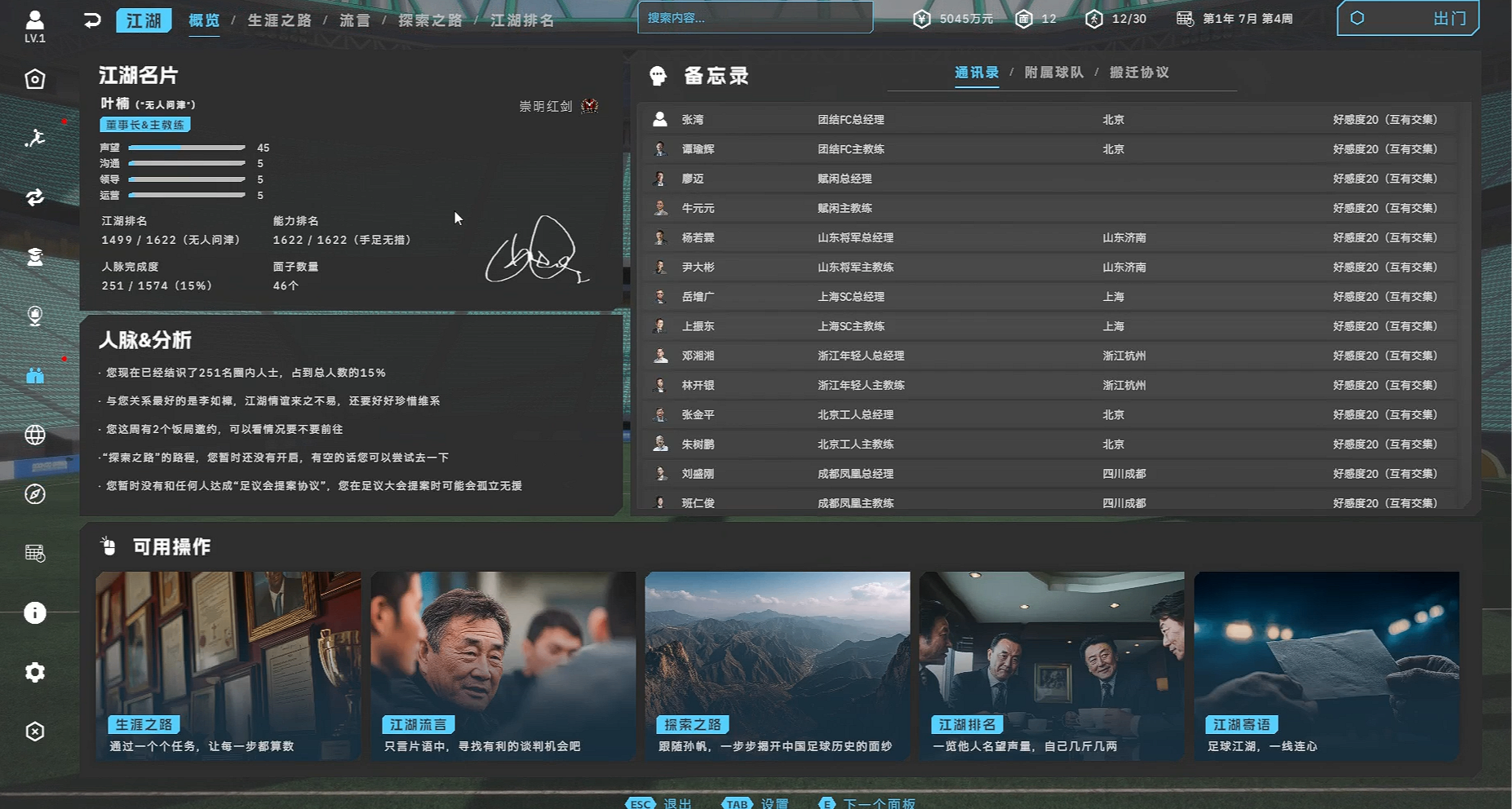Click the 声望 progress bar

(187, 148)
